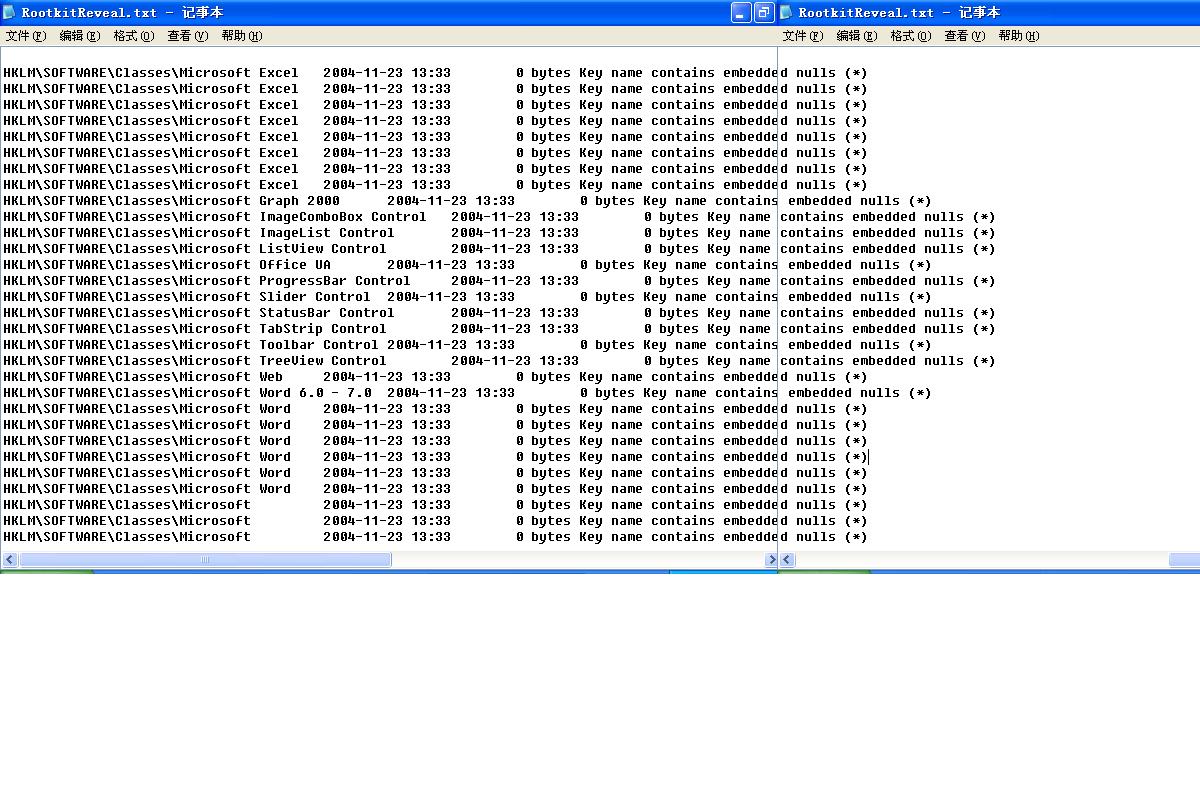The width and height of the screenshot is (1200, 800).
Task: Open 查看(V) menu in right Notepad window
Action: [x=965, y=36]
